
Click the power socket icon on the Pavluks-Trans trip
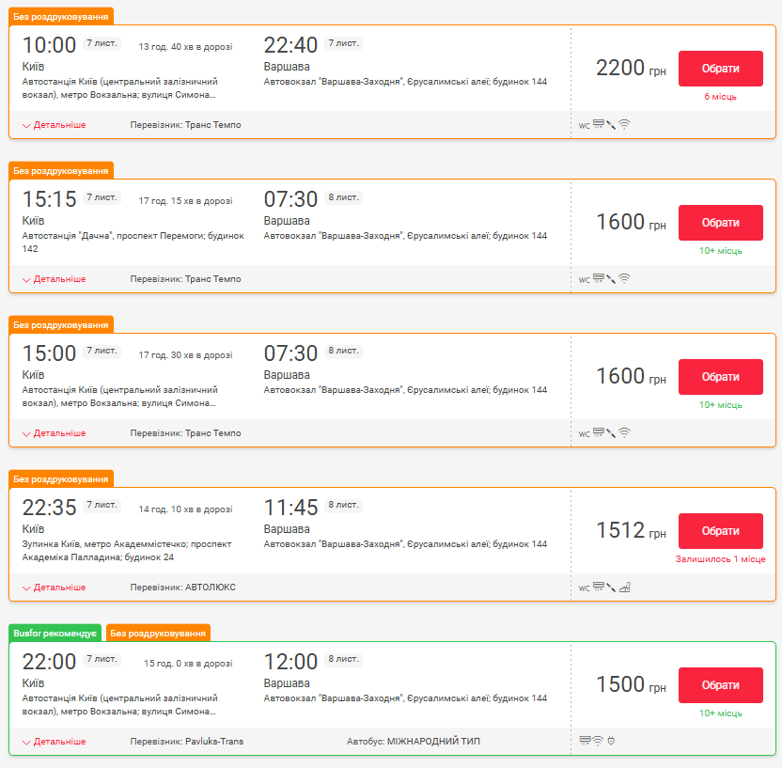click(610, 741)
